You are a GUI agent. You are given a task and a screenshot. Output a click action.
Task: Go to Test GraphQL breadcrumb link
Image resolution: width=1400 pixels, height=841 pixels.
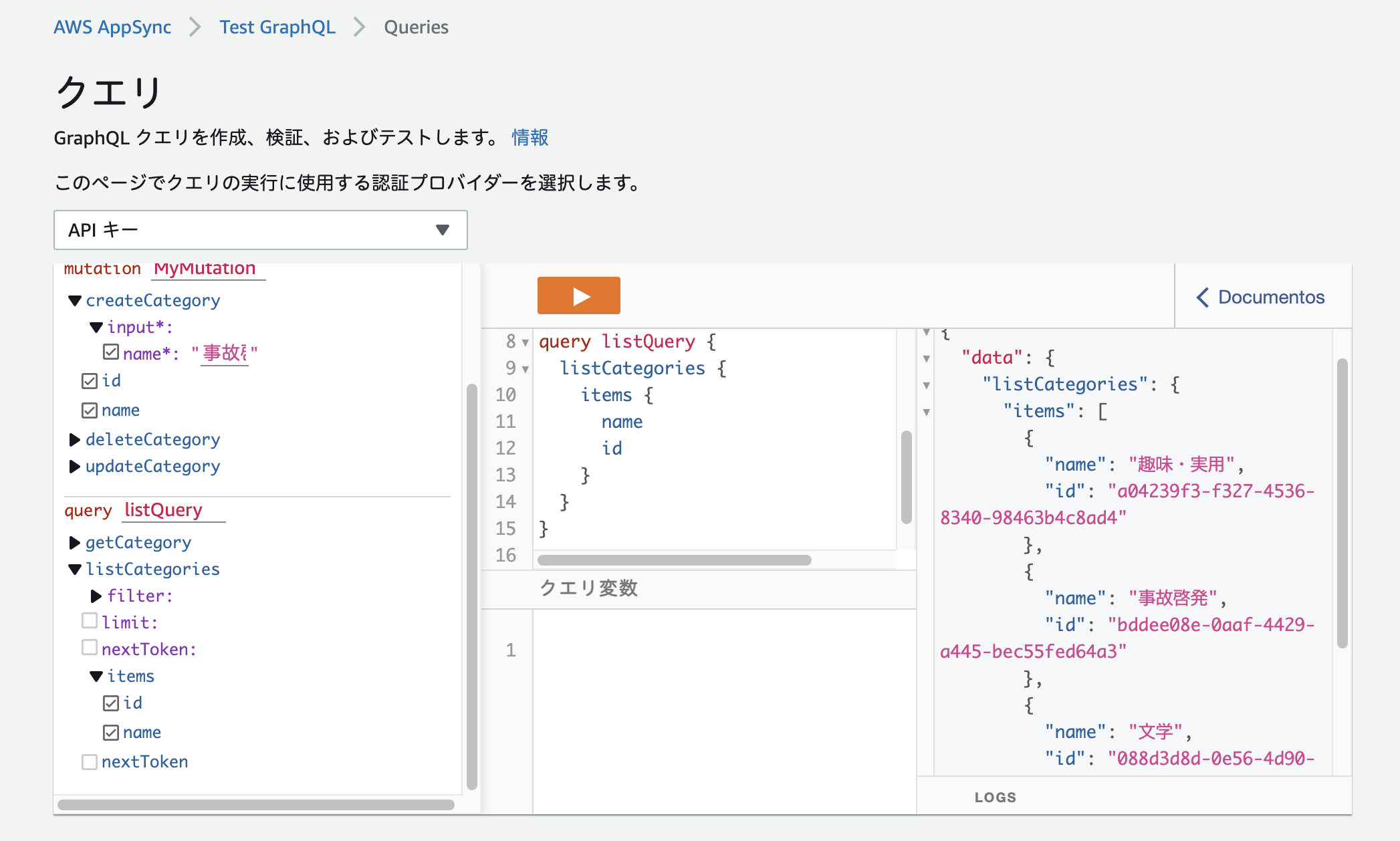click(277, 27)
